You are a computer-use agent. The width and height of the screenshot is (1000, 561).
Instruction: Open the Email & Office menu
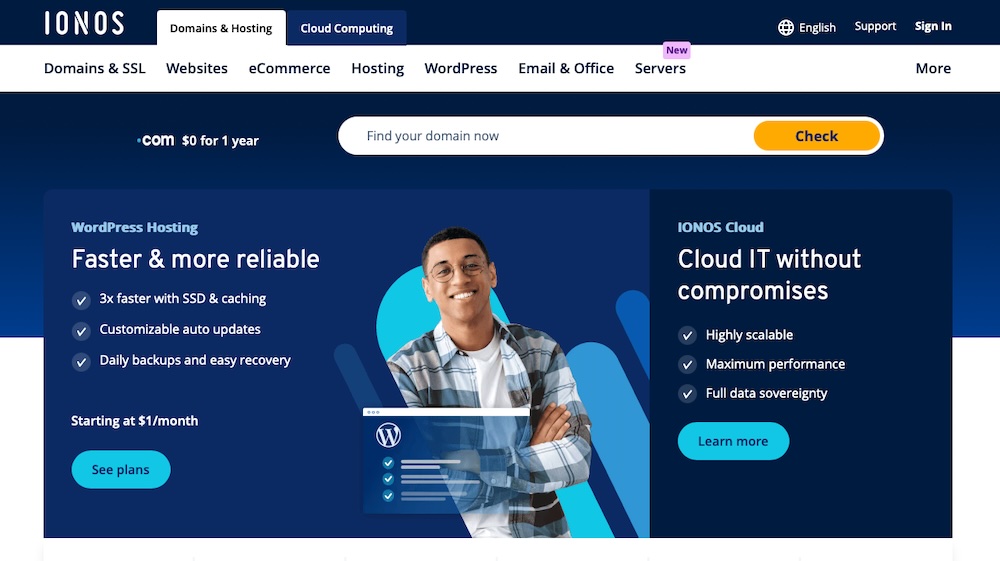click(x=566, y=68)
